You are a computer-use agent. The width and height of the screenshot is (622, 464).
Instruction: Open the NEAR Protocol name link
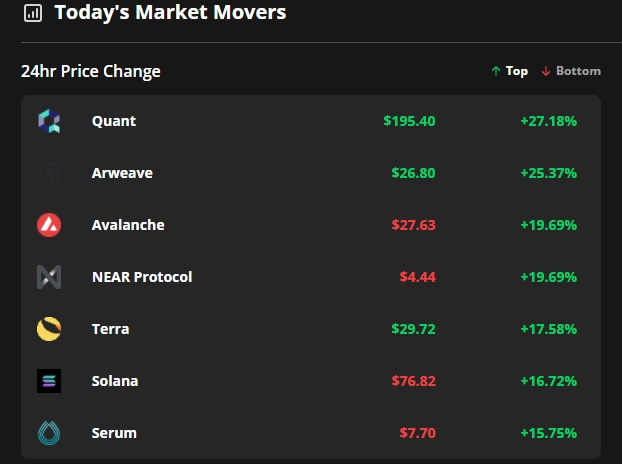click(141, 277)
